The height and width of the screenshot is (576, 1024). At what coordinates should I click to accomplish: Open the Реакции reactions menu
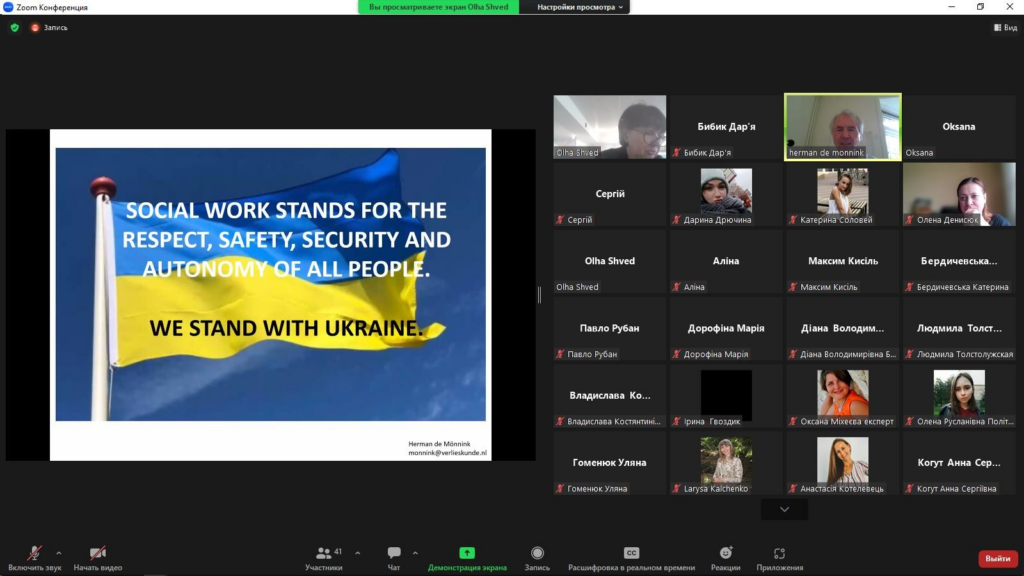pos(726,554)
